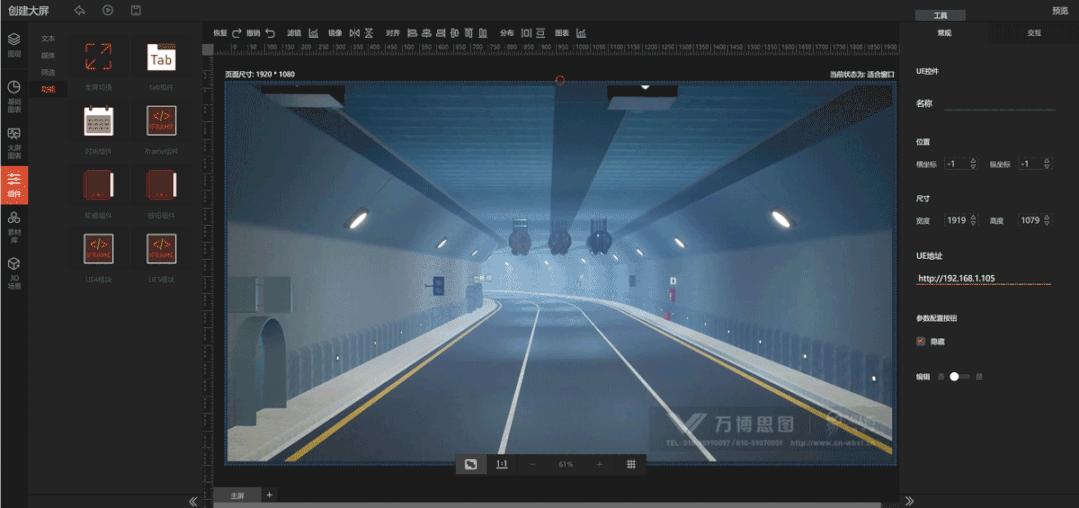Select the orange components sidebar section
This screenshot has height=508, width=1079.
14,185
